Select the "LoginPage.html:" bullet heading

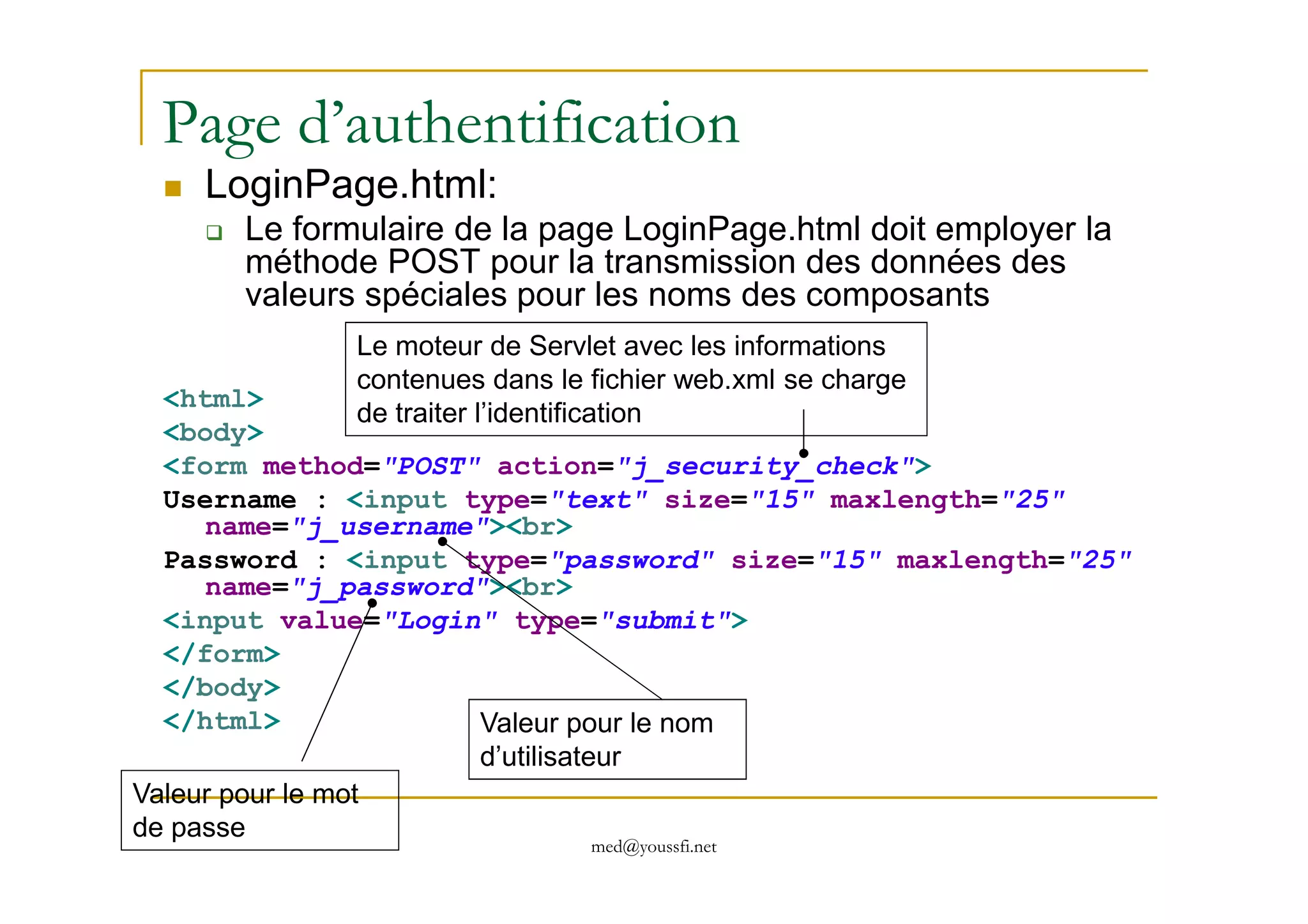tap(351, 185)
